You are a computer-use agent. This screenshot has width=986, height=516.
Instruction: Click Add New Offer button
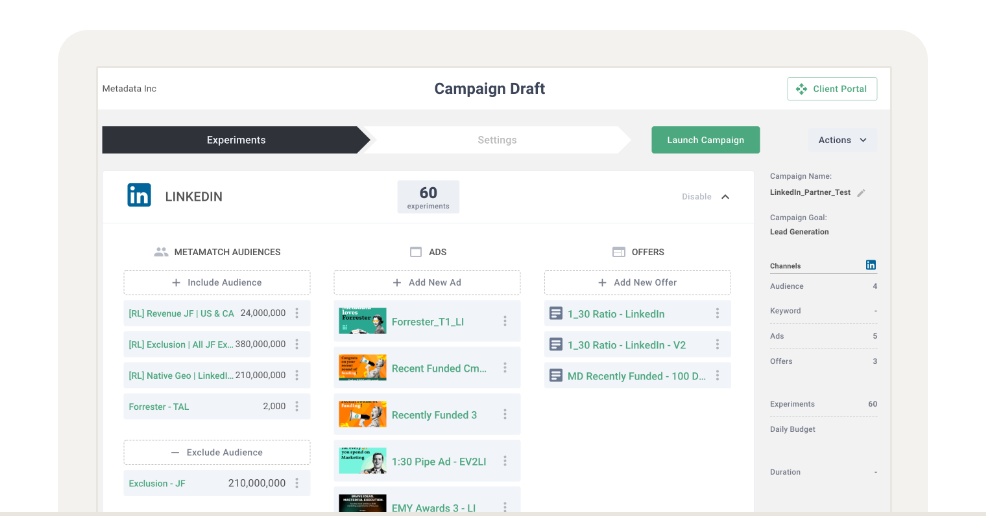(x=637, y=283)
